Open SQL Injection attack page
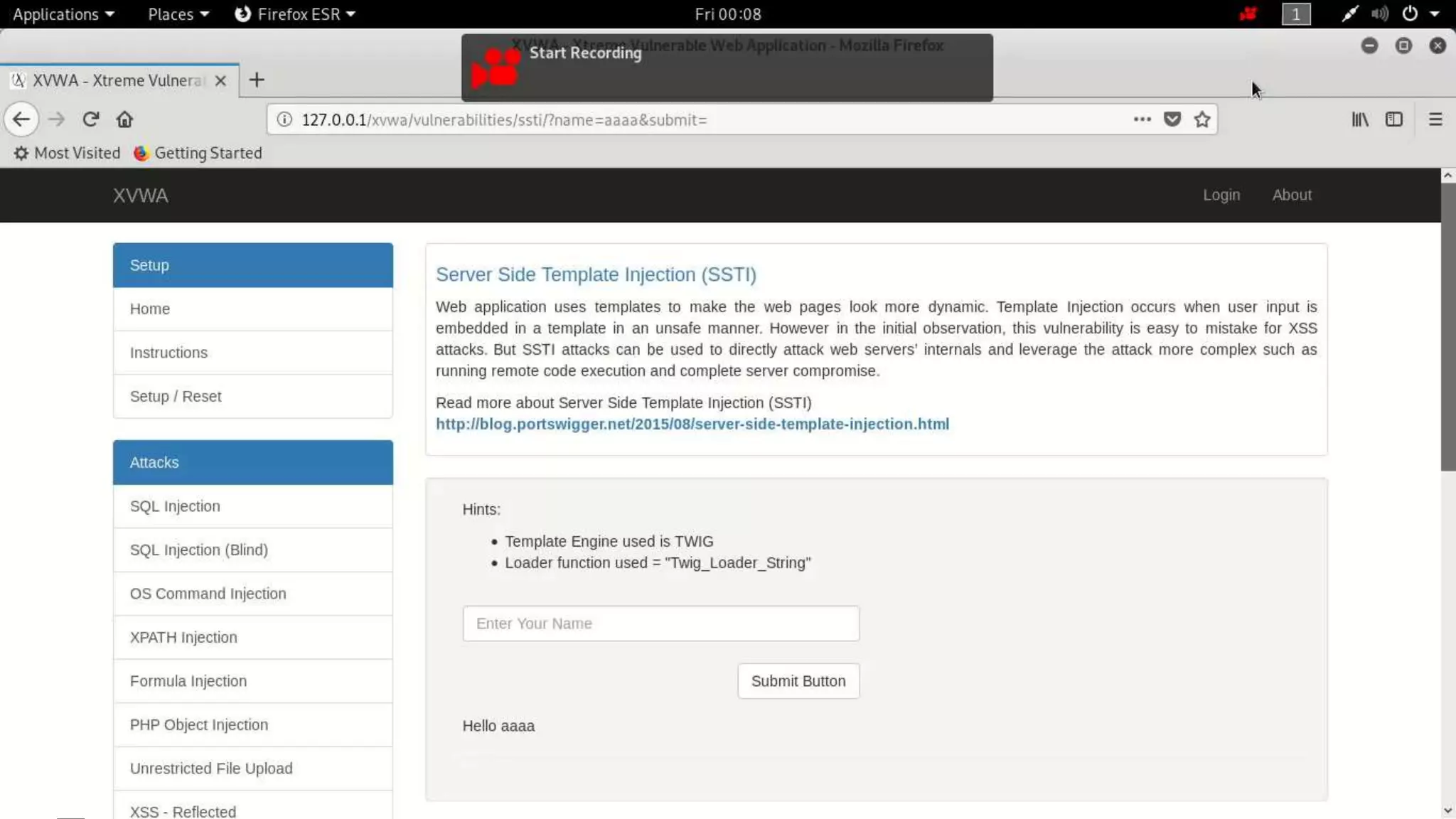This screenshot has width=1456, height=819. point(175,506)
